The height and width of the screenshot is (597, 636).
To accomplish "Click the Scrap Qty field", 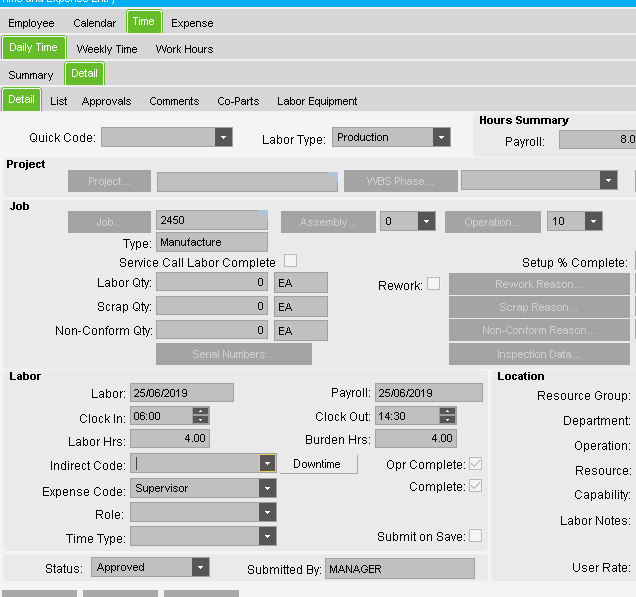I will (212, 306).
